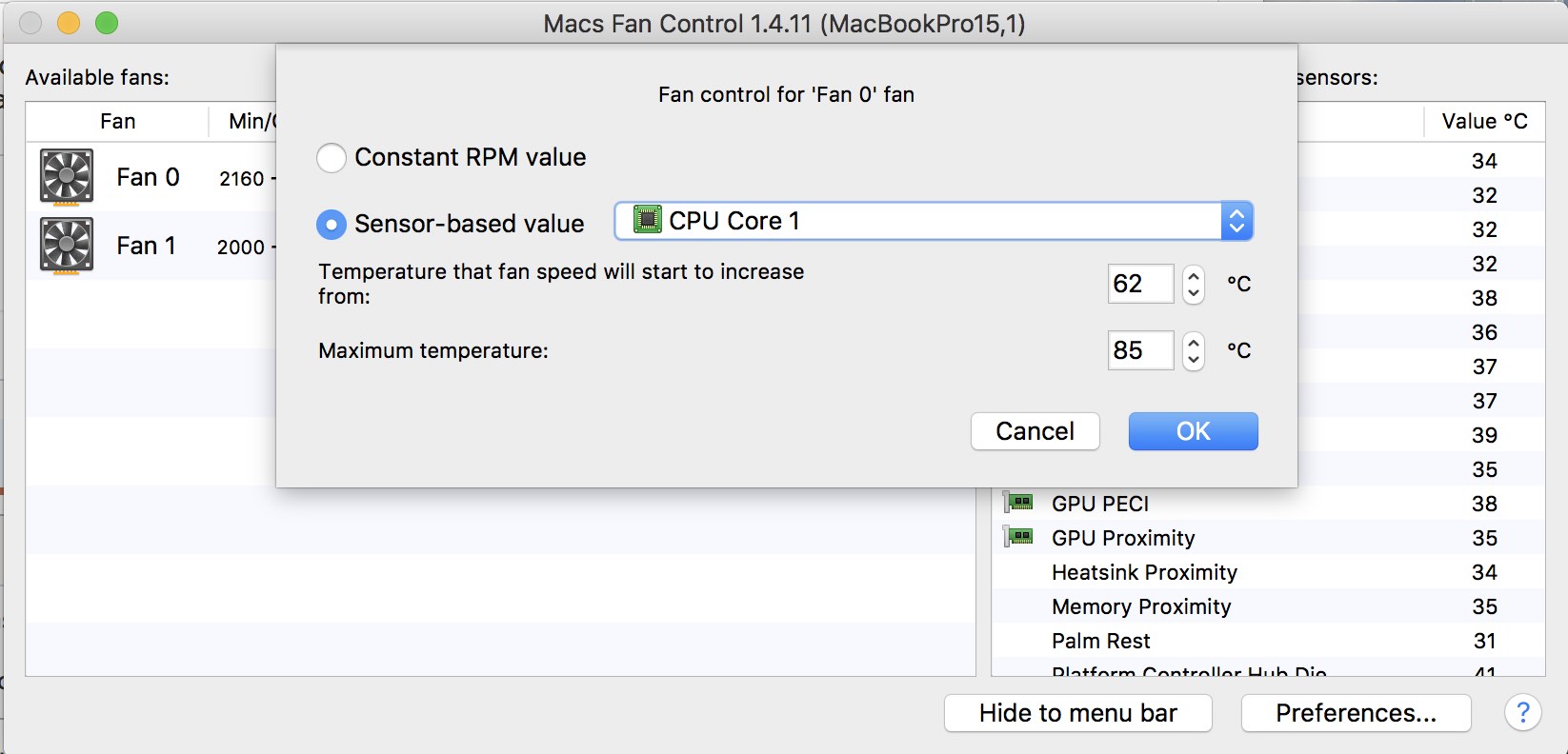The height and width of the screenshot is (754, 1568).
Task: Click the 2160 min value for Fan 0
Action: pos(242,179)
